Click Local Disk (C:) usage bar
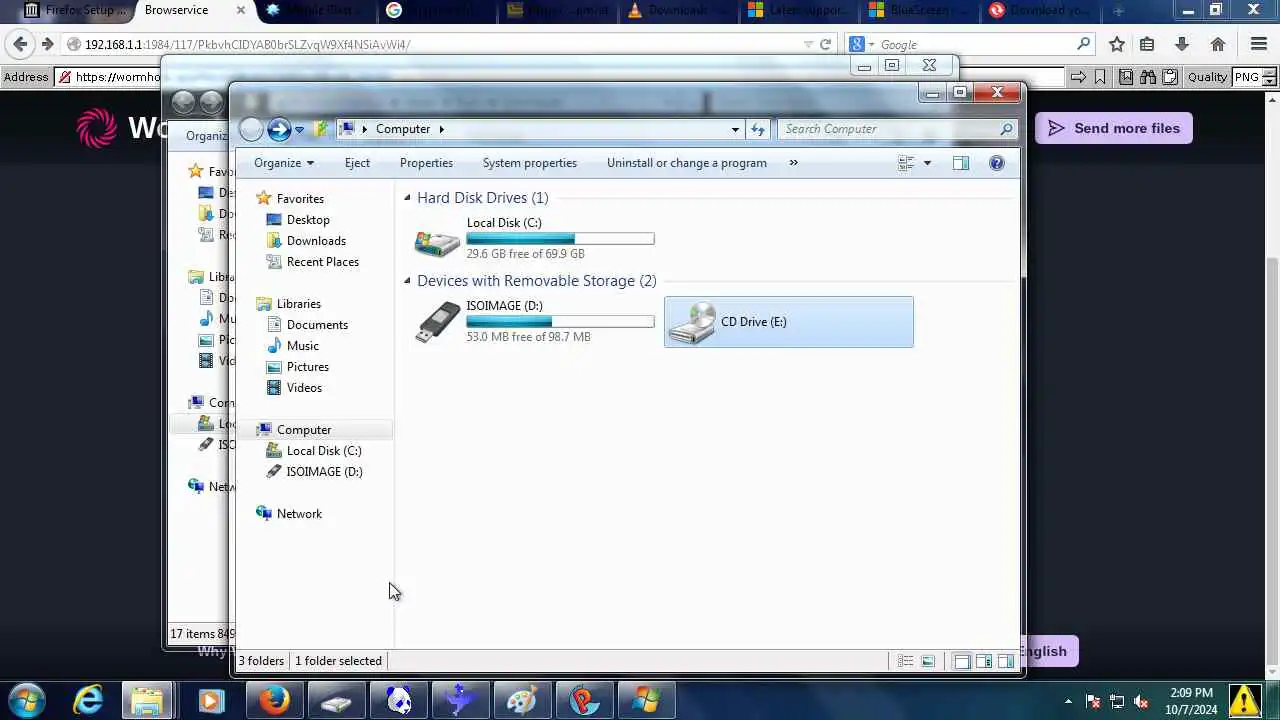 (x=560, y=239)
